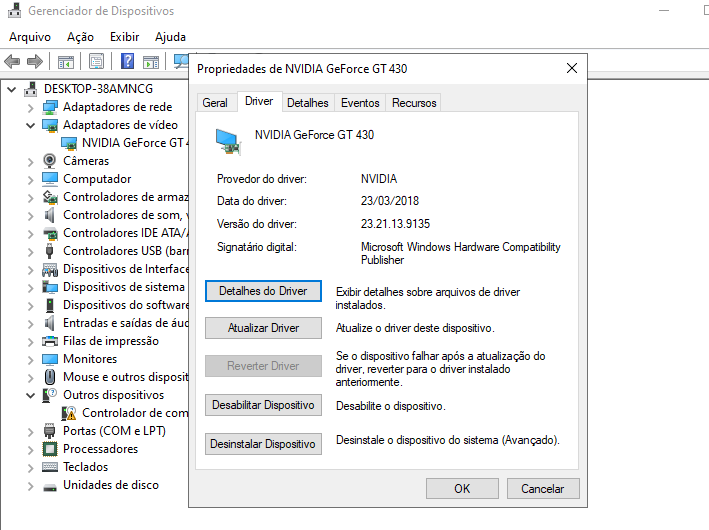Select Controladores IDE ATA tree item

(x=126, y=233)
